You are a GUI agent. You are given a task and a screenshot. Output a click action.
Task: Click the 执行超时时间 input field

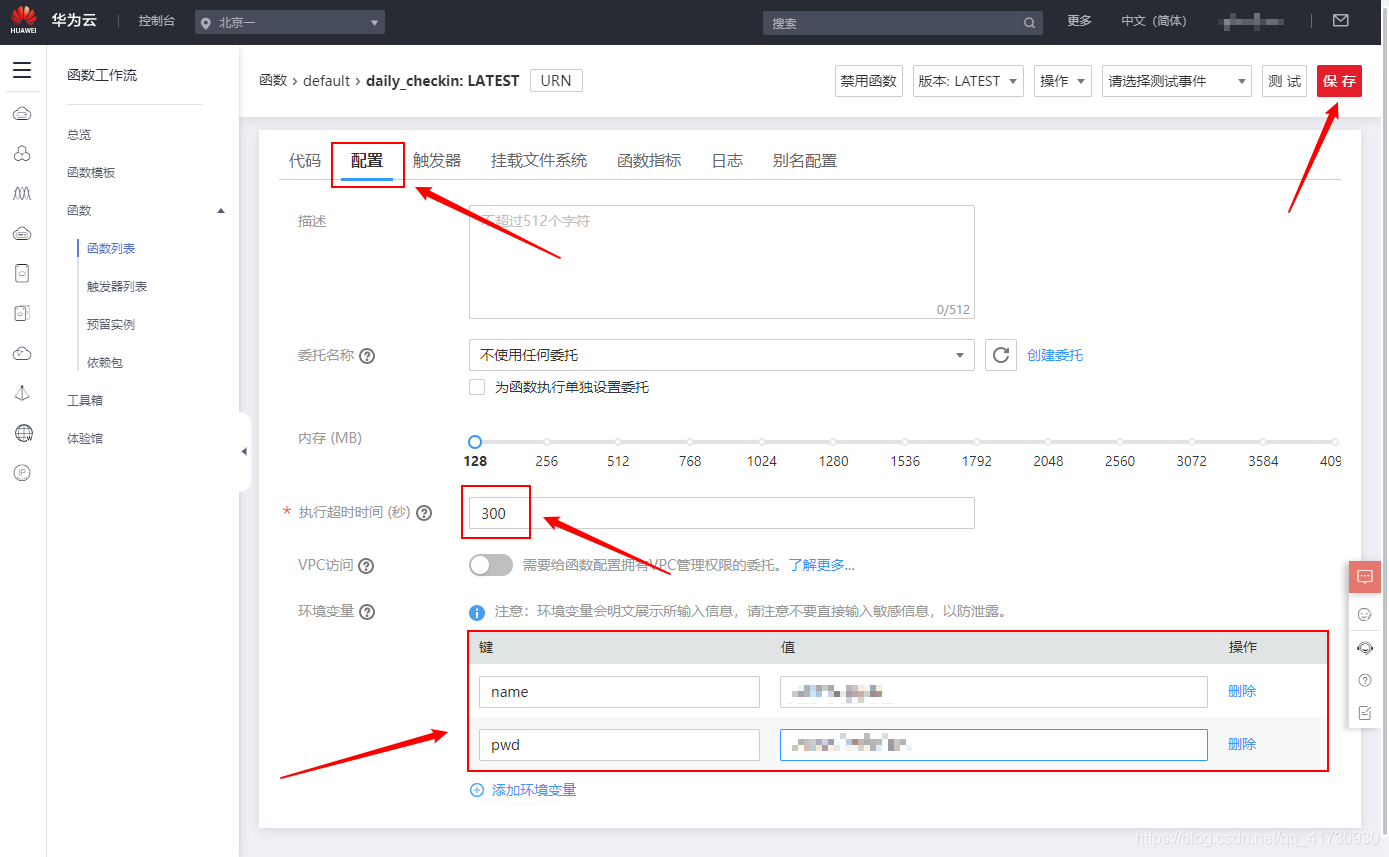[x=722, y=513]
